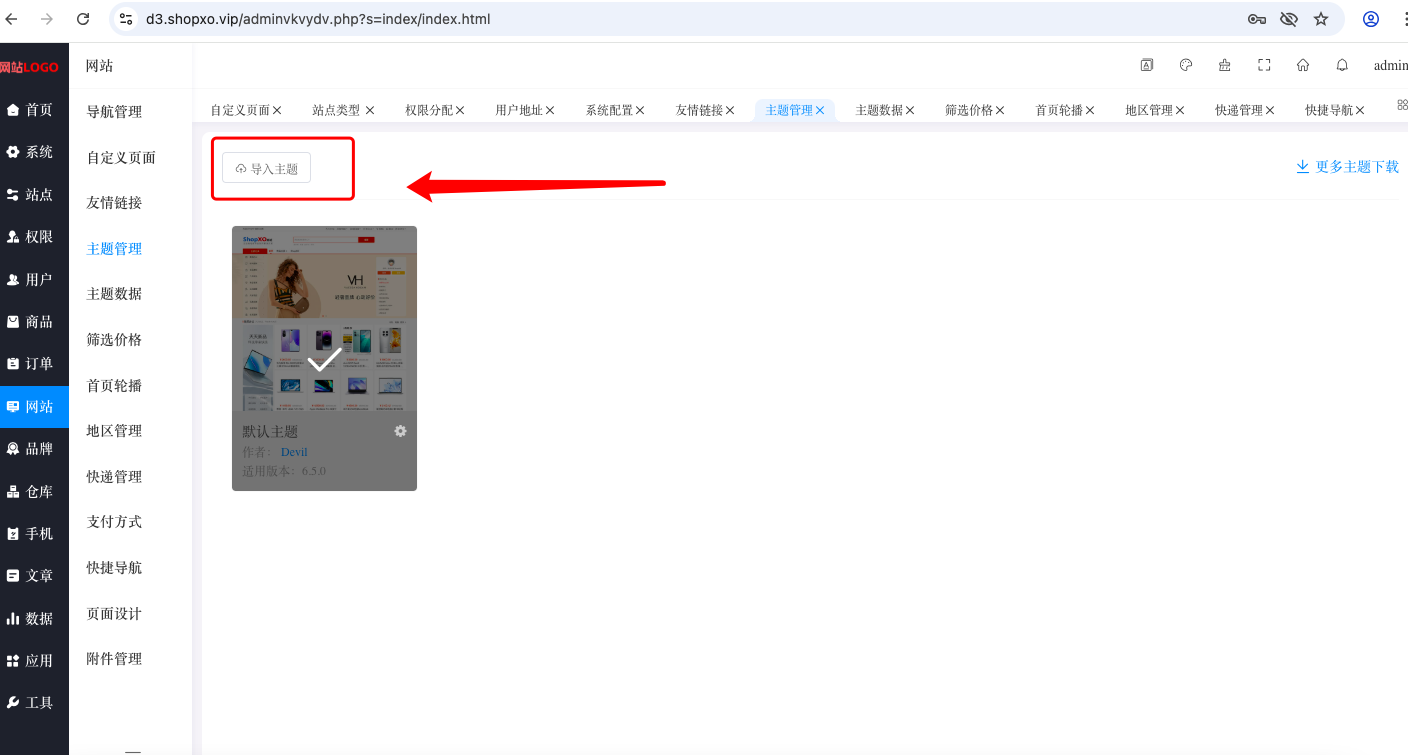The image size is (1408, 755).
Task: Open the notification bell
Action: pos(1342,65)
